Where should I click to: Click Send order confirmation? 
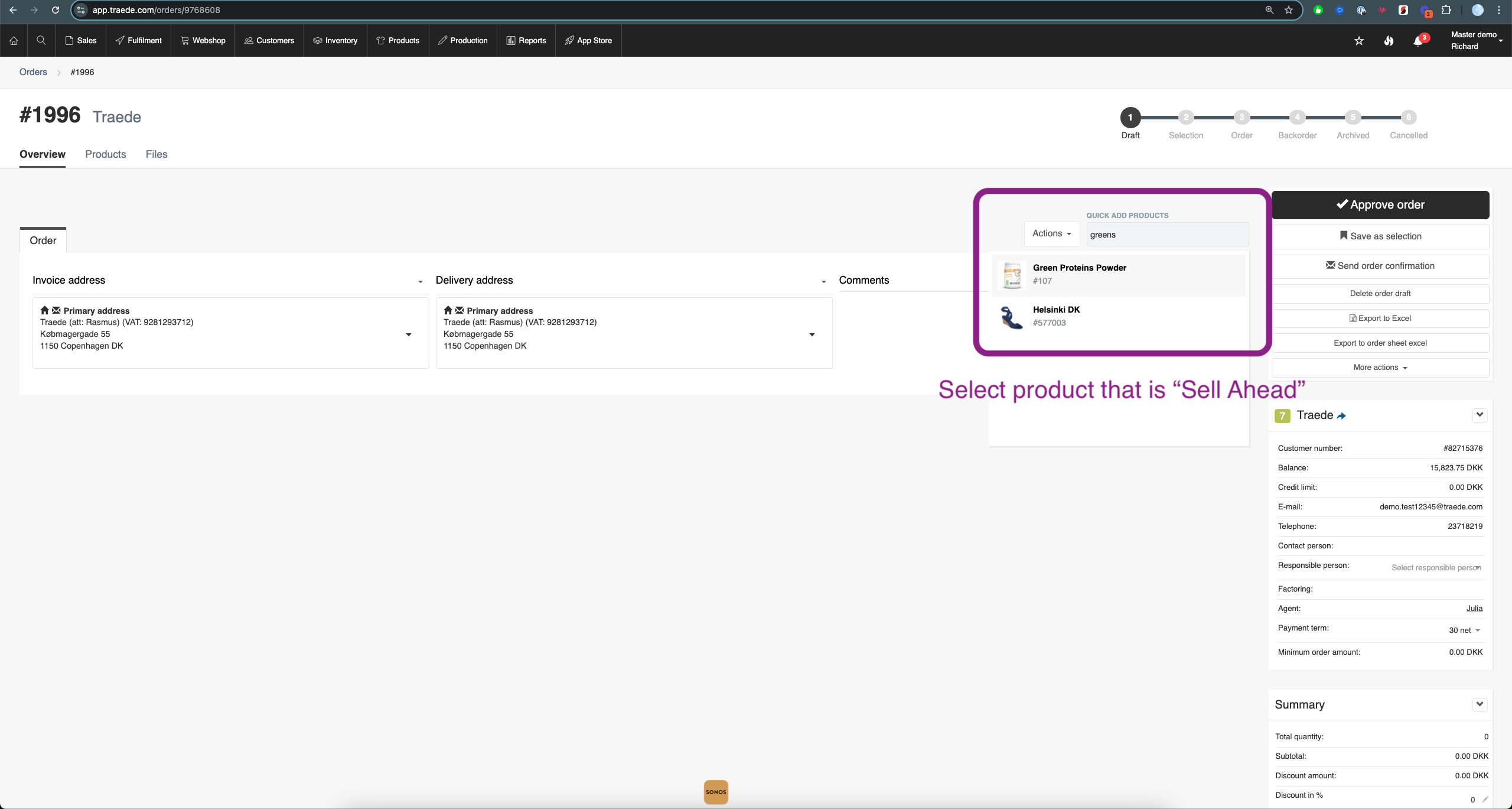1380,266
